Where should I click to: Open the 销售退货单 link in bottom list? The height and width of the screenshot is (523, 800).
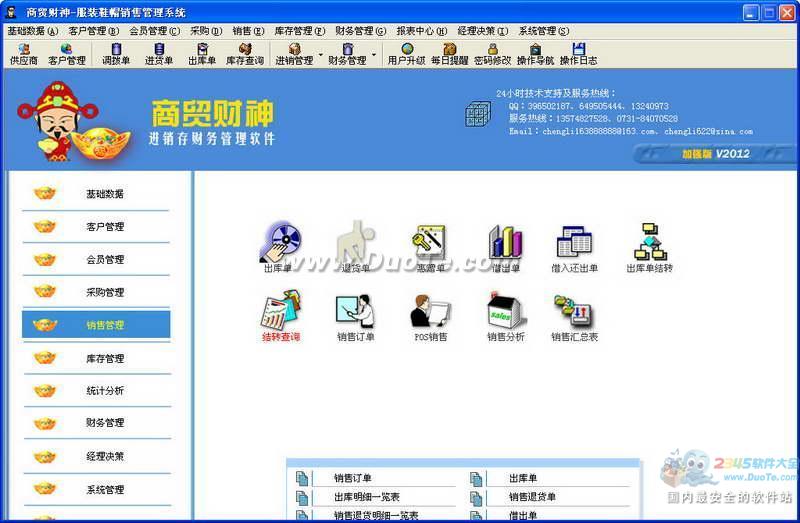(x=532, y=497)
